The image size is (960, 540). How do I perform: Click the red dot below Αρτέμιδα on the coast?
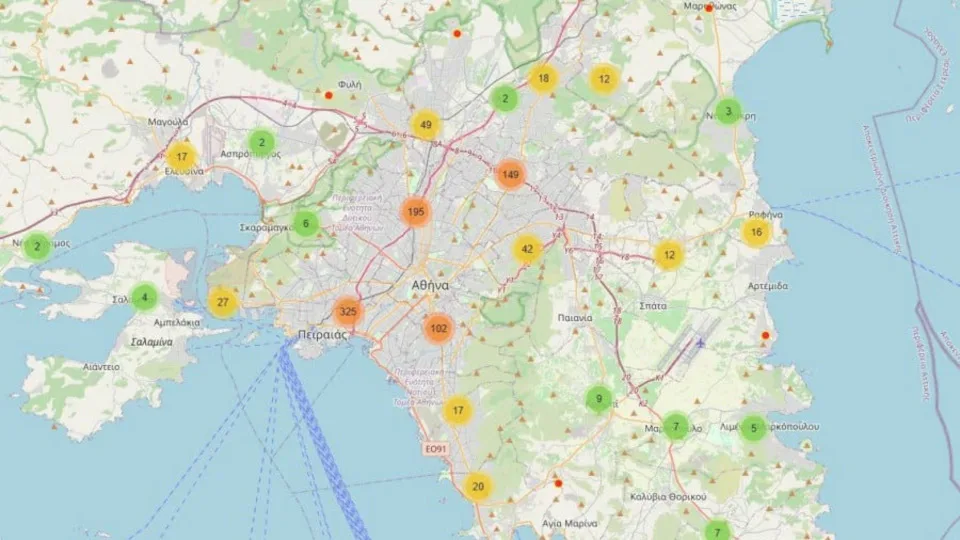[x=765, y=336]
